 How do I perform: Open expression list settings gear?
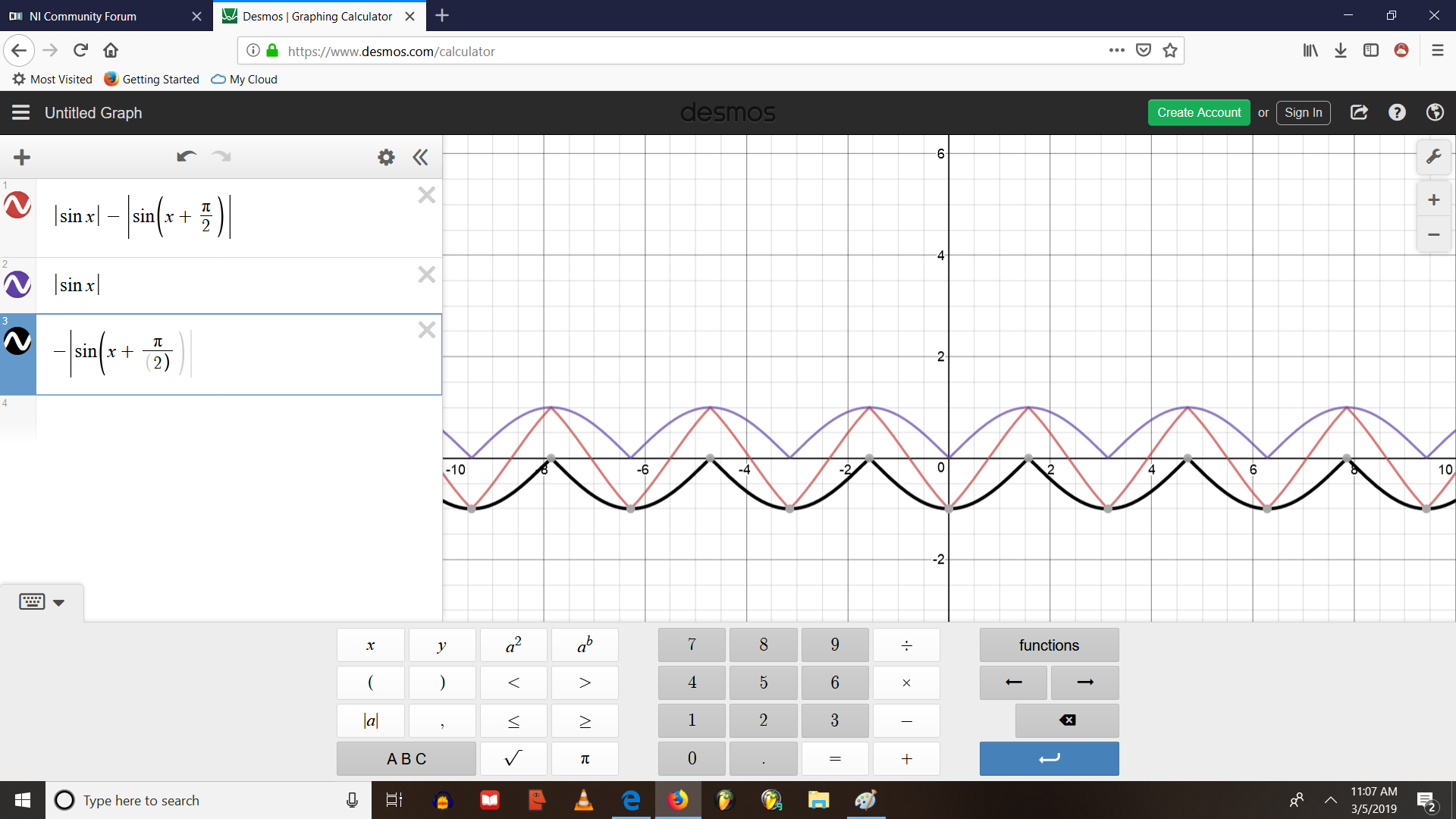coord(386,157)
